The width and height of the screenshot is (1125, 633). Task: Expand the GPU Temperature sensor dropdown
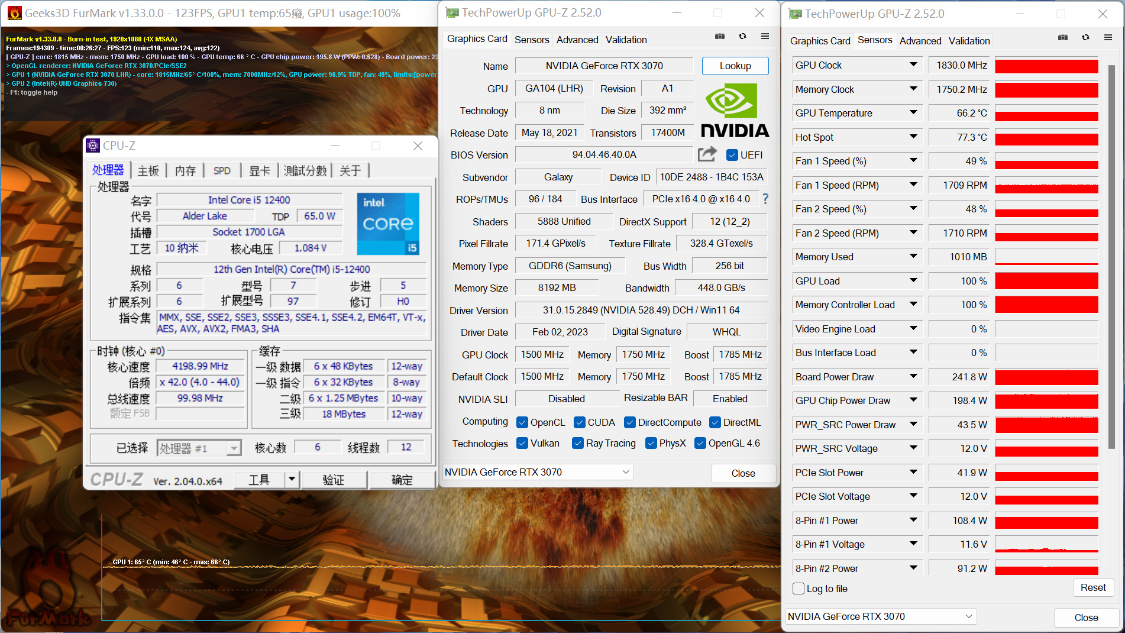913,113
